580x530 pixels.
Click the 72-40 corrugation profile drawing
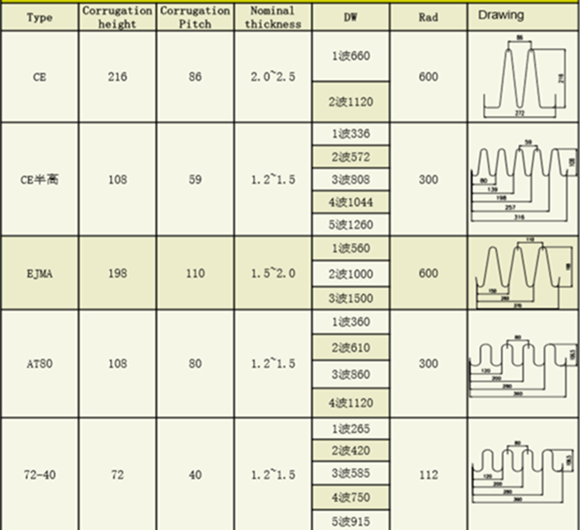tap(523, 472)
